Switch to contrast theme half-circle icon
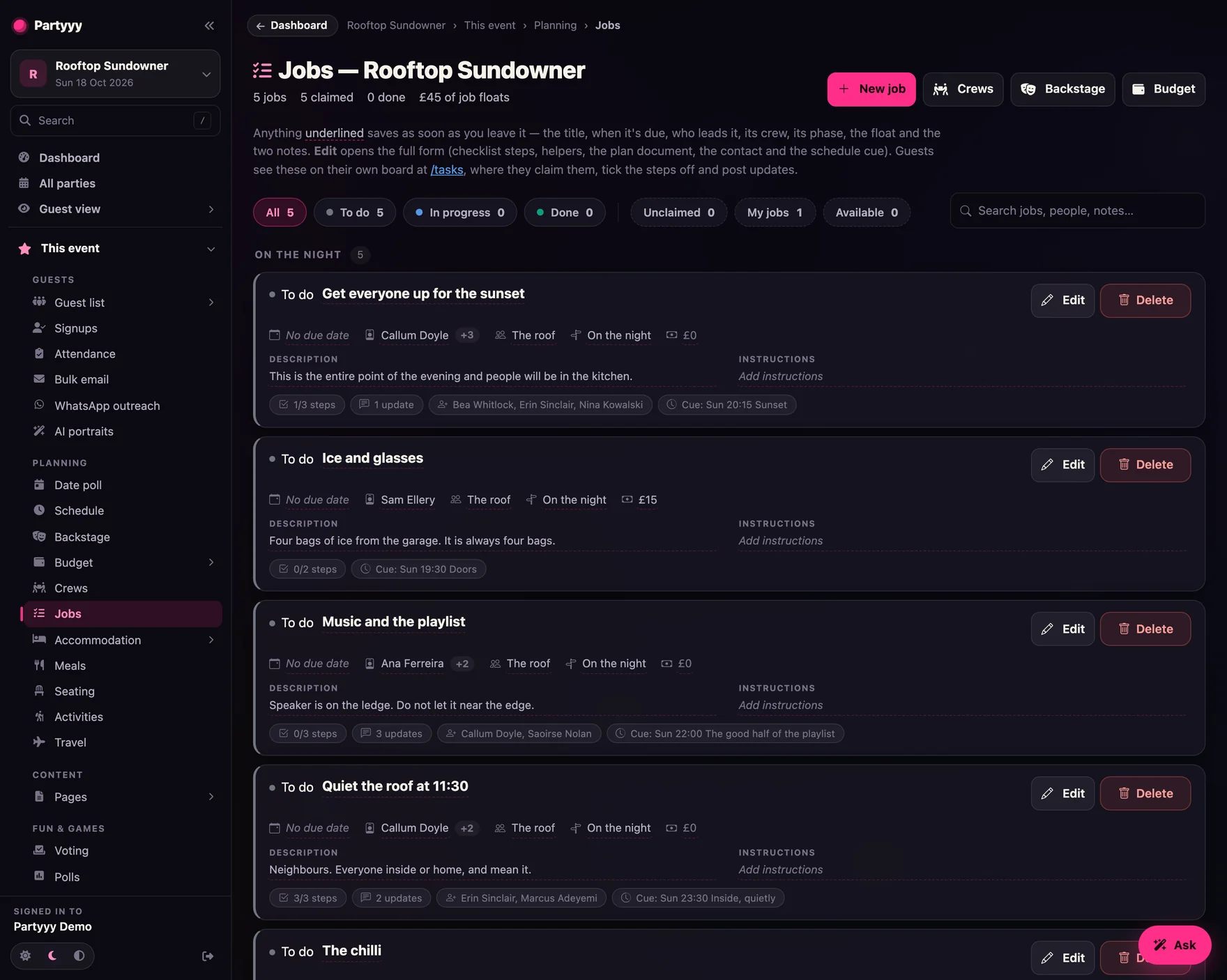1227x980 pixels. [79, 956]
